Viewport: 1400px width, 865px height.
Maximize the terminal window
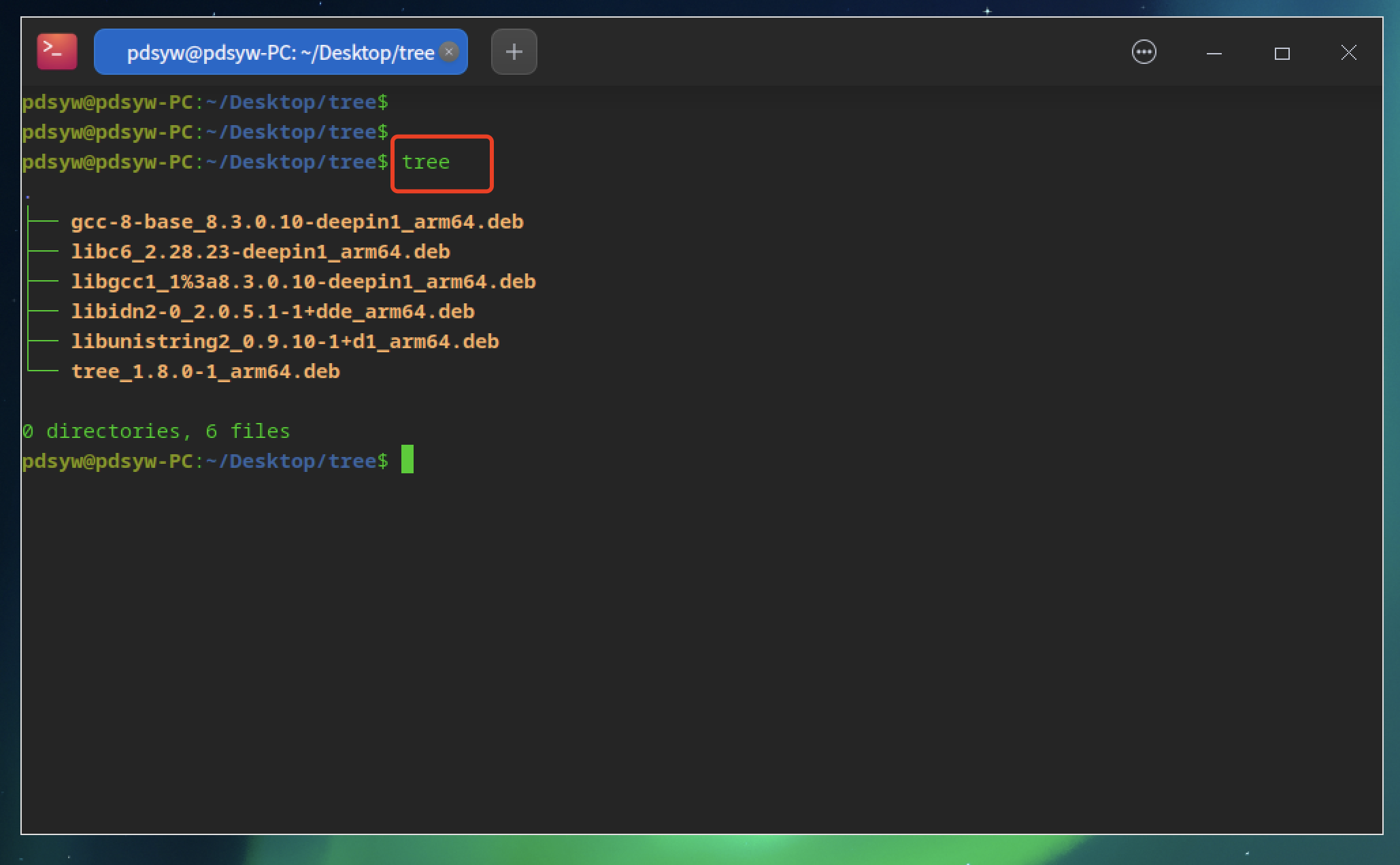point(1282,53)
